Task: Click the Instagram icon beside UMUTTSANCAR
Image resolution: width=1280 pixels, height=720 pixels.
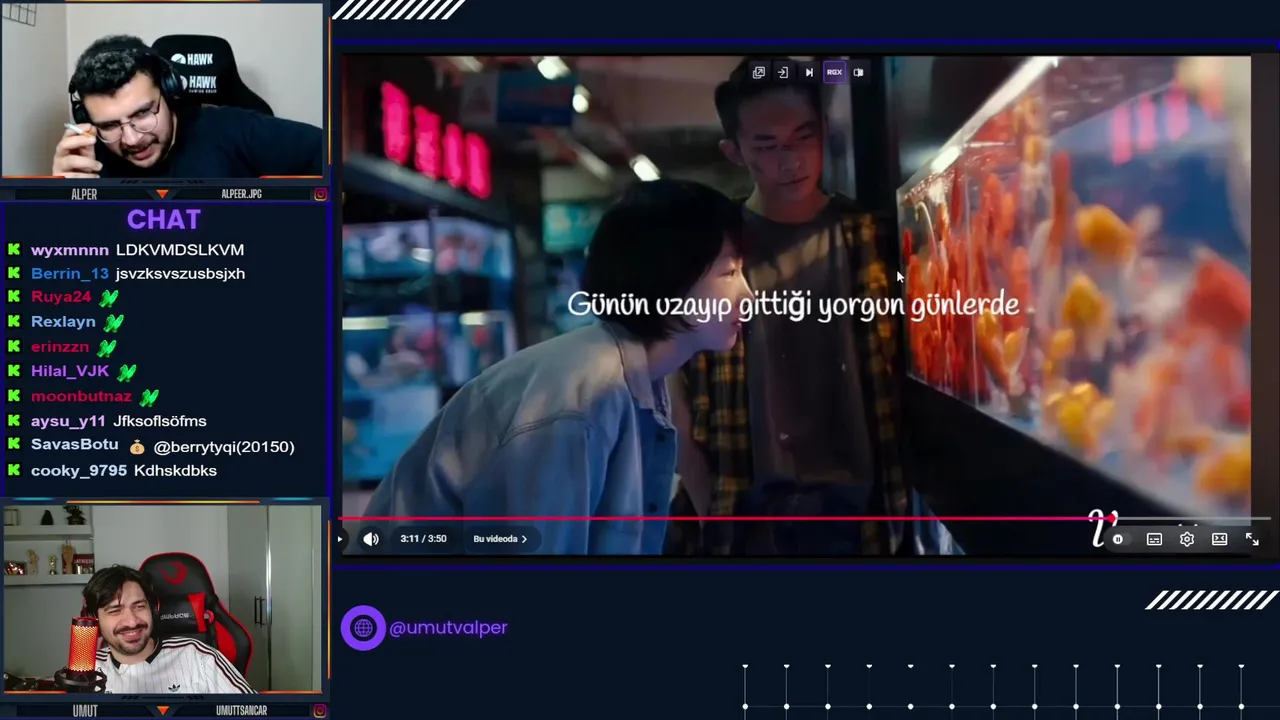Action: [x=320, y=711]
